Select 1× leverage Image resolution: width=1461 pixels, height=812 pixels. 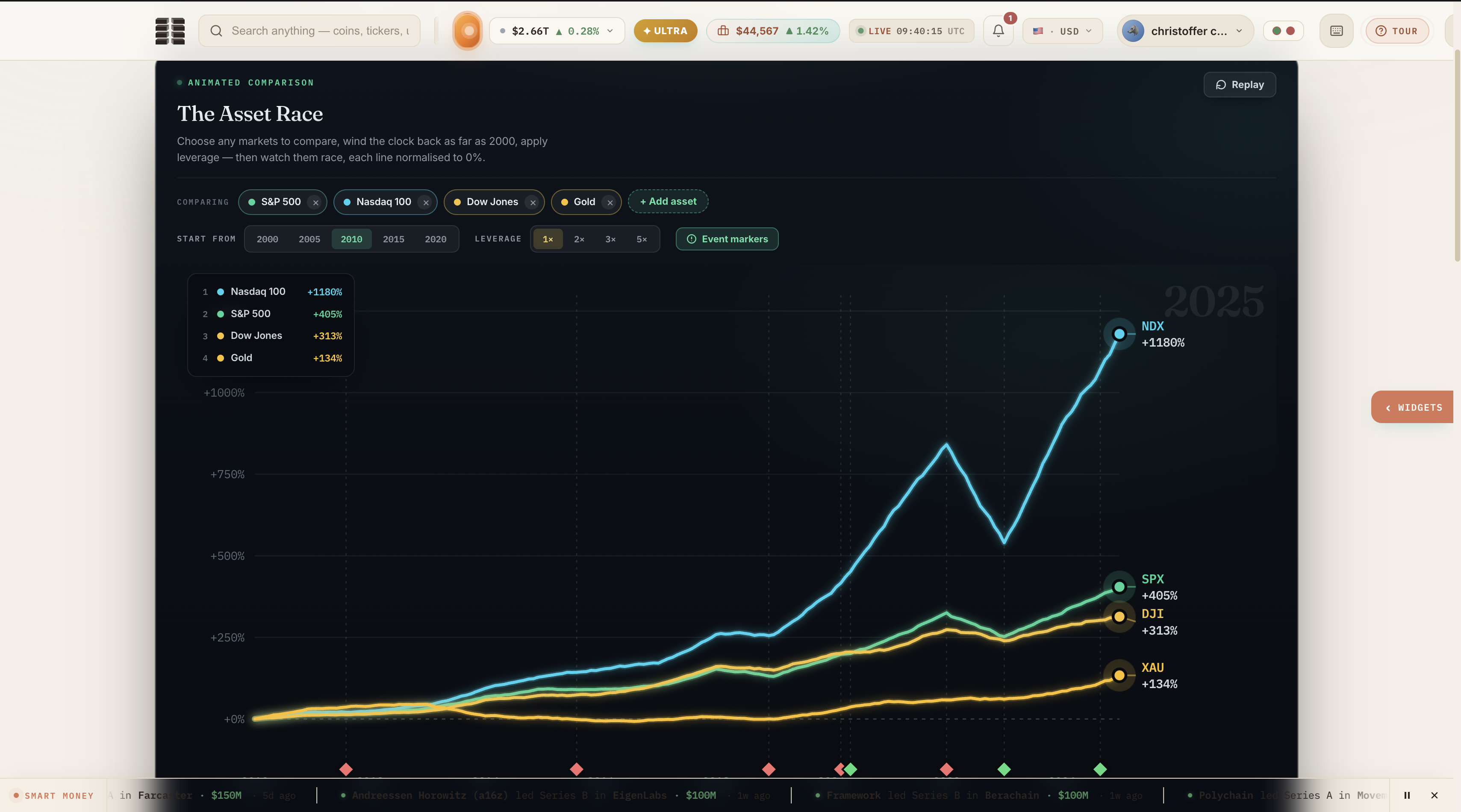[x=548, y=239]
